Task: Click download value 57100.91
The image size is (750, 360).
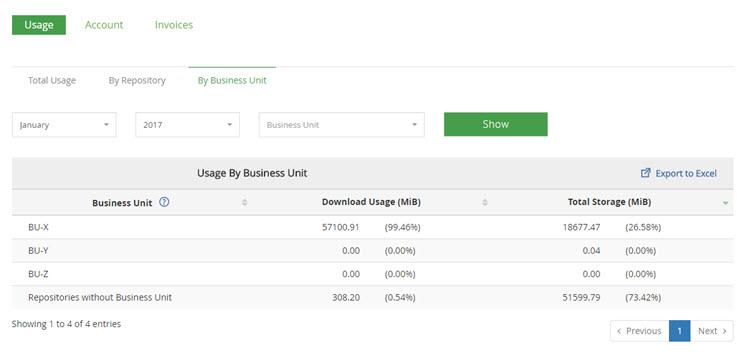Action: 341,228
